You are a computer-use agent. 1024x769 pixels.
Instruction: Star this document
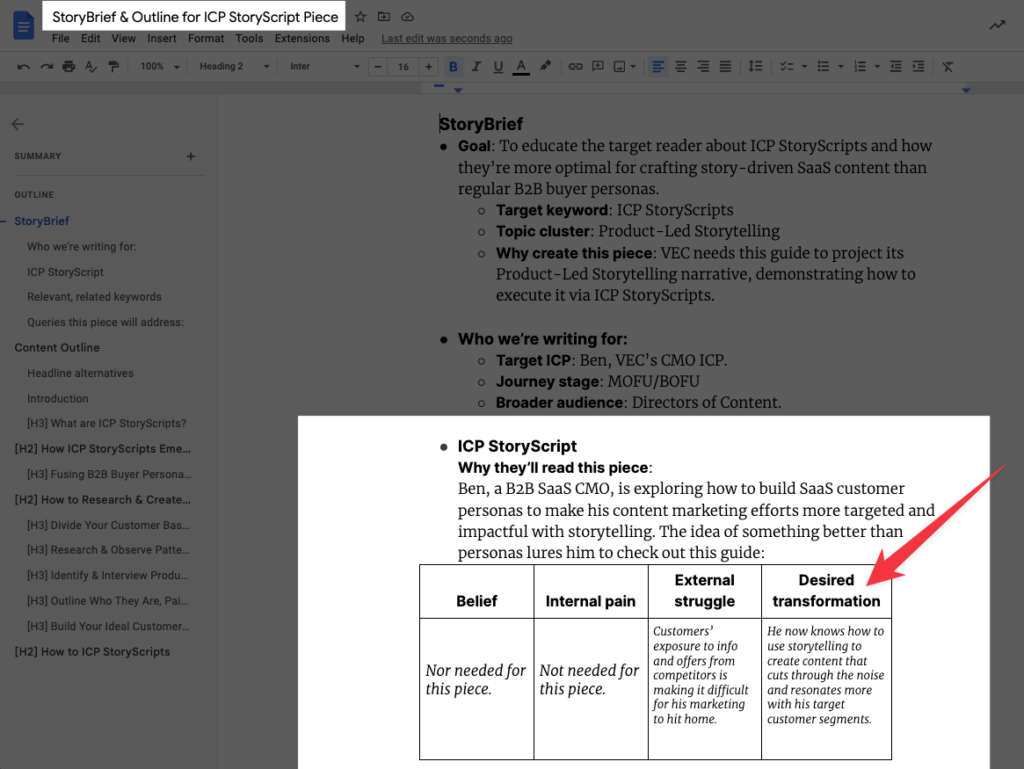click(x=360, y=17)
